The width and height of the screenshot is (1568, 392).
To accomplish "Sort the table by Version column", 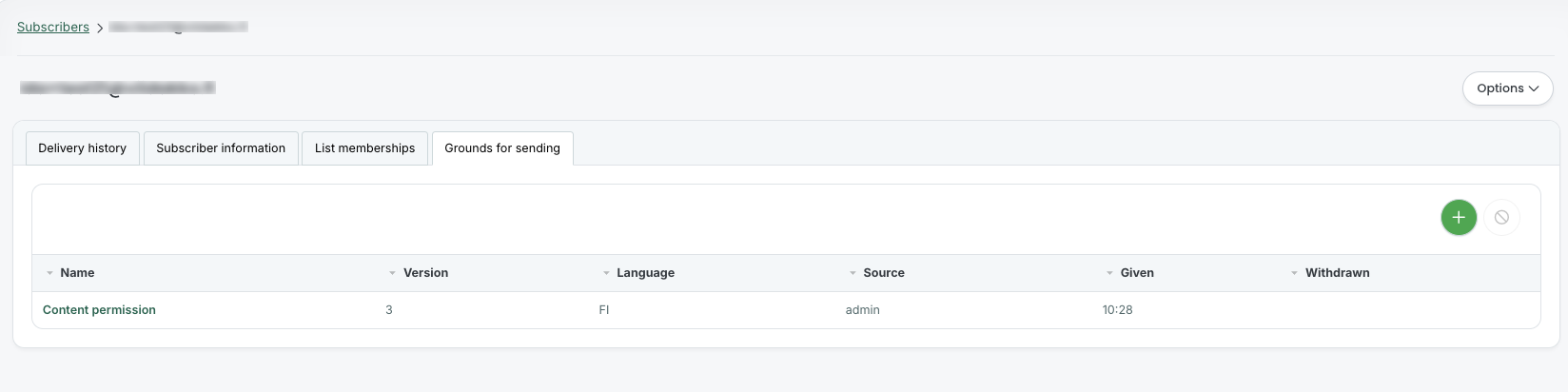I will 425,273.
